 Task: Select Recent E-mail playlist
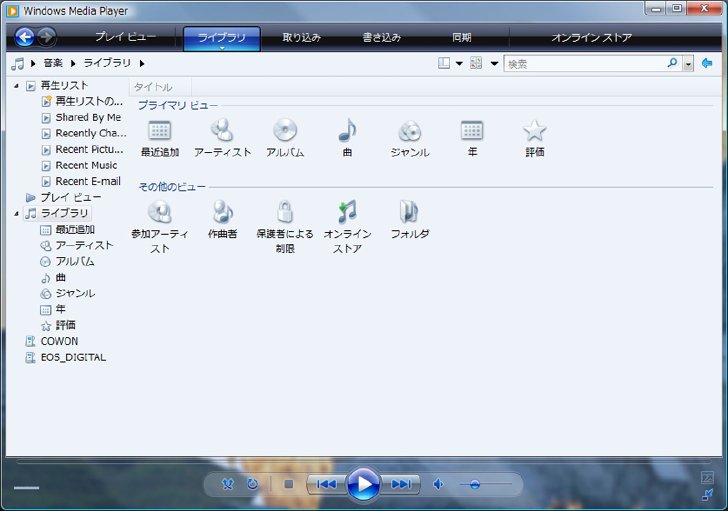(88, 181)
